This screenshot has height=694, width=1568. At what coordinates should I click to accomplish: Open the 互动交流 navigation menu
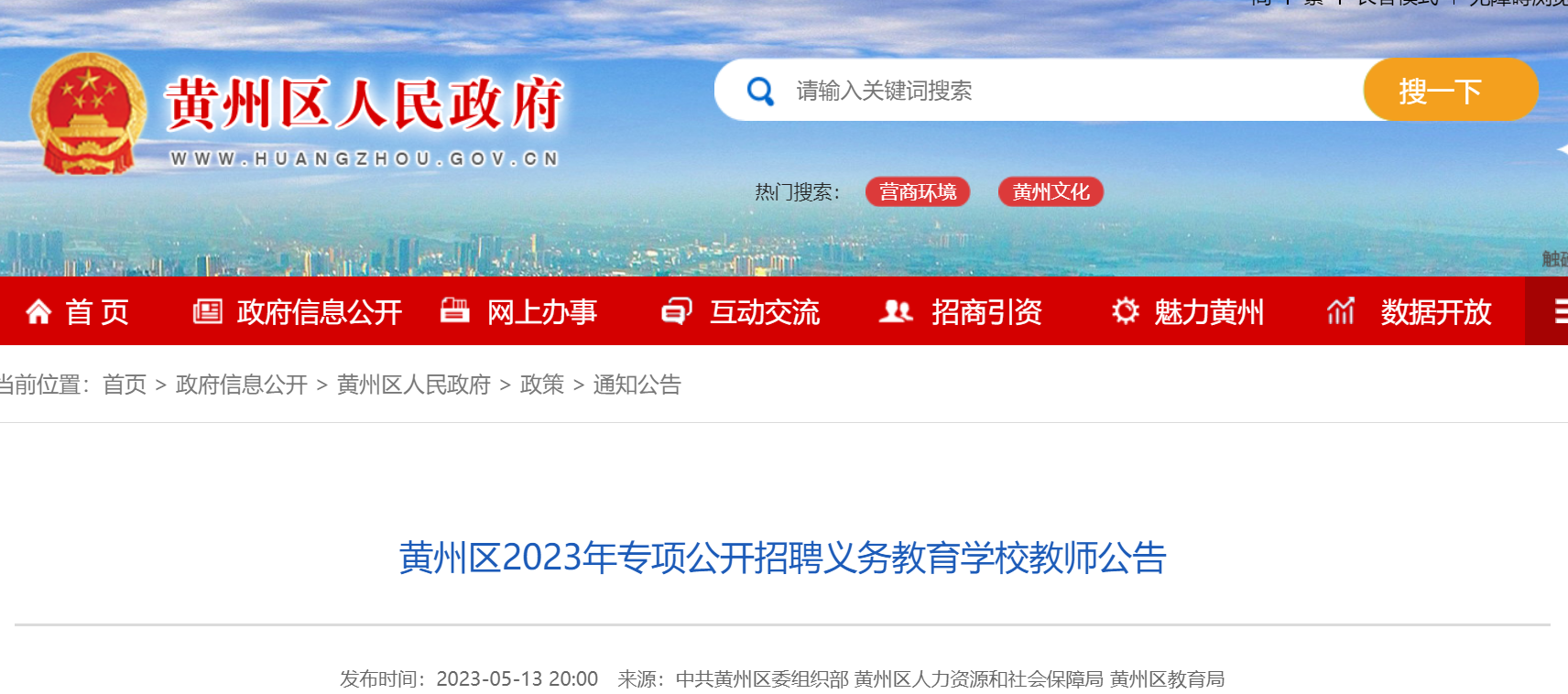(x=765, y=312)
